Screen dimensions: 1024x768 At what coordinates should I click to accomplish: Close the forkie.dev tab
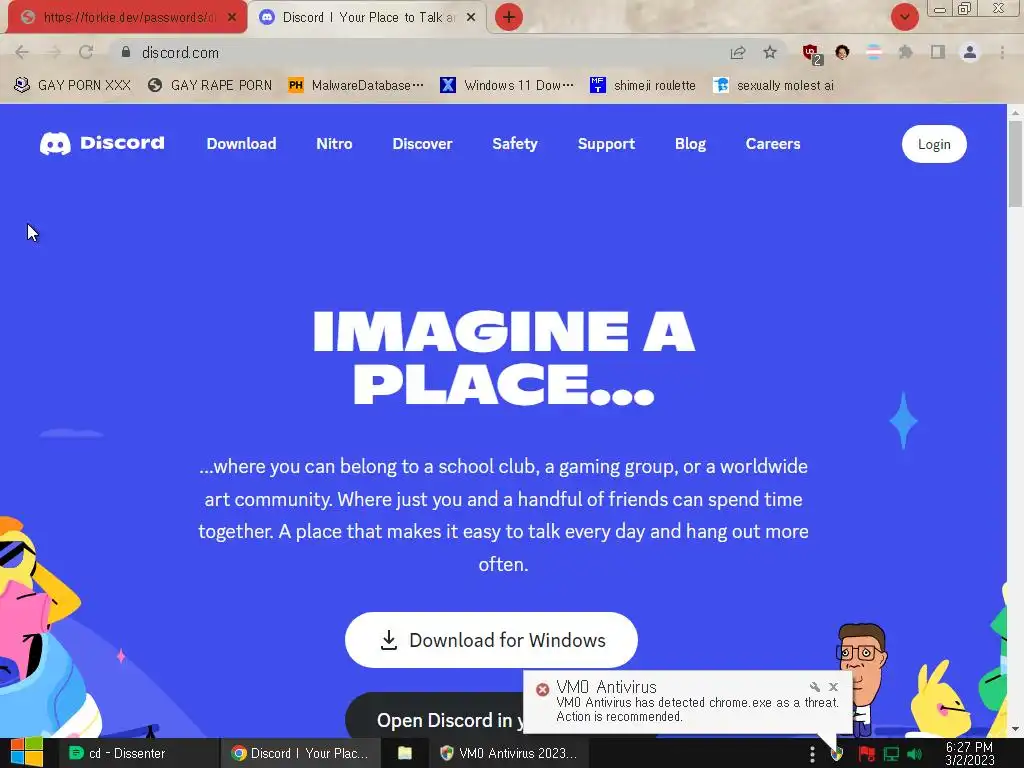pyautogui.click(x=232, y=18)
